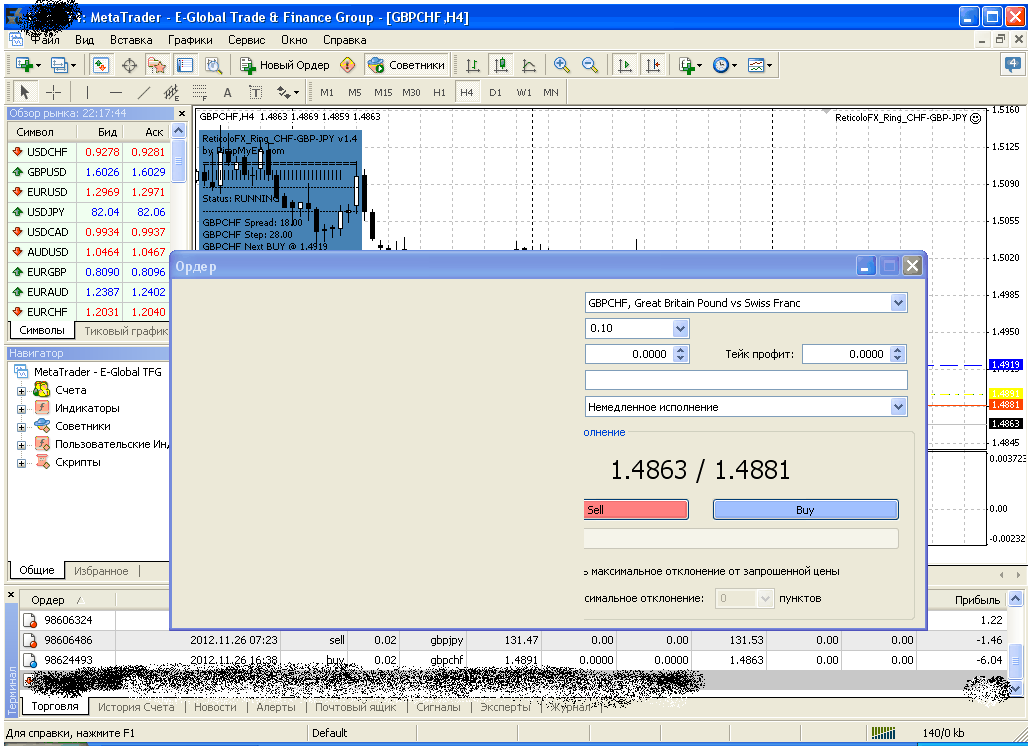Open the Market Watch panel icon
1032x746 pixels.
[x=100, y=65]
